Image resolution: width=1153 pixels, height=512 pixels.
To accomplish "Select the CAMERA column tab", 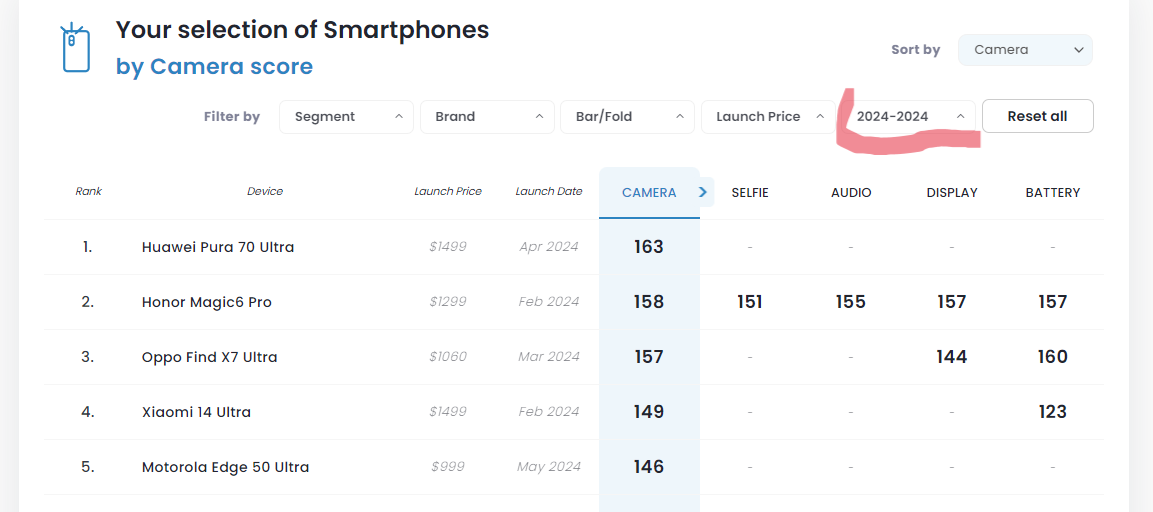I will (x=648, y=193).
